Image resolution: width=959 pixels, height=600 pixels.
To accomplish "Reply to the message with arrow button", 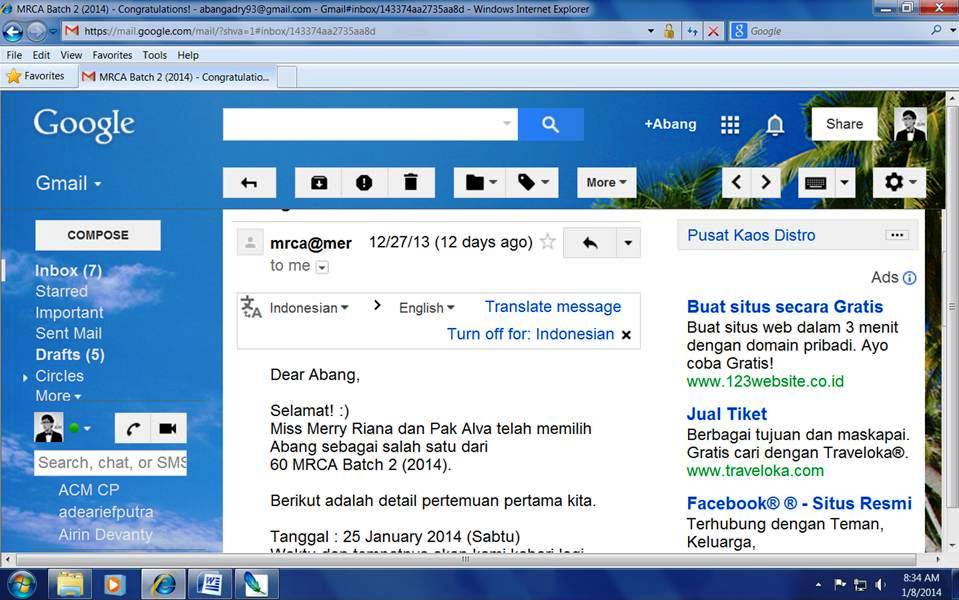I will coord(590,243).
